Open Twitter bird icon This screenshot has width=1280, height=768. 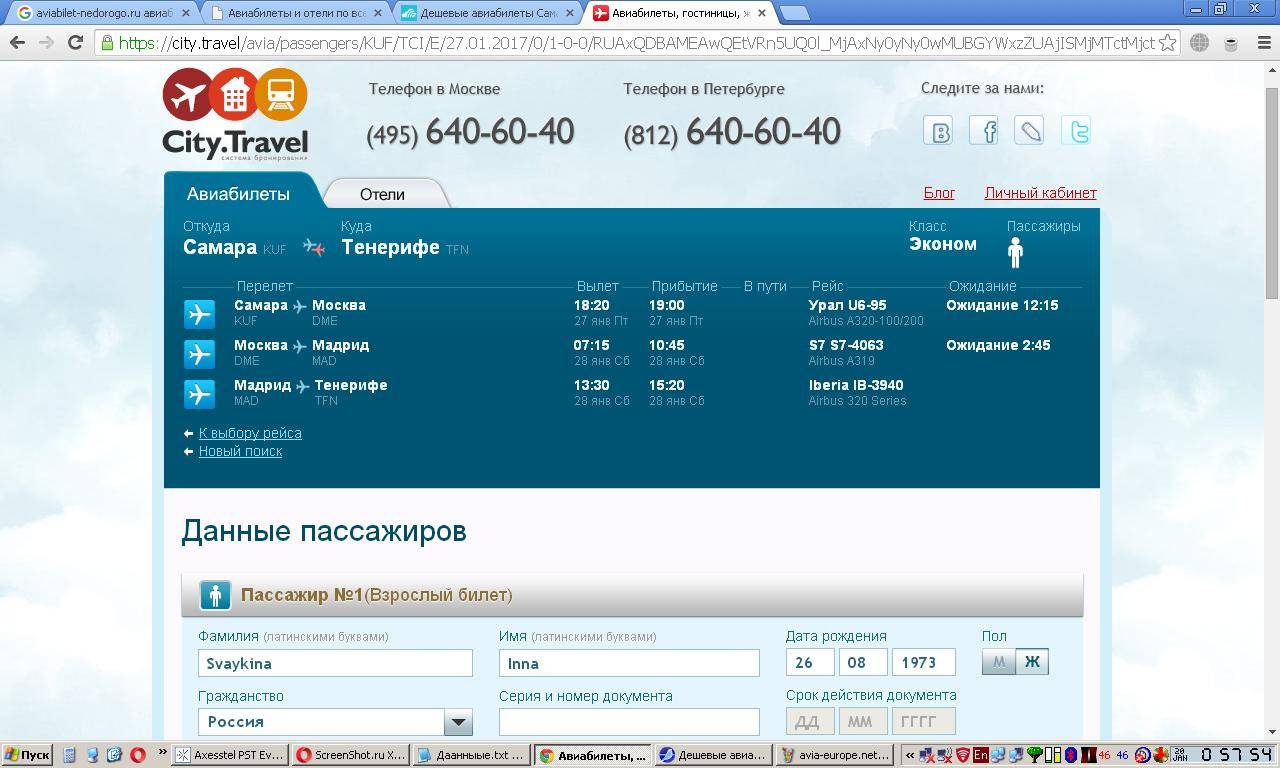1076,131
